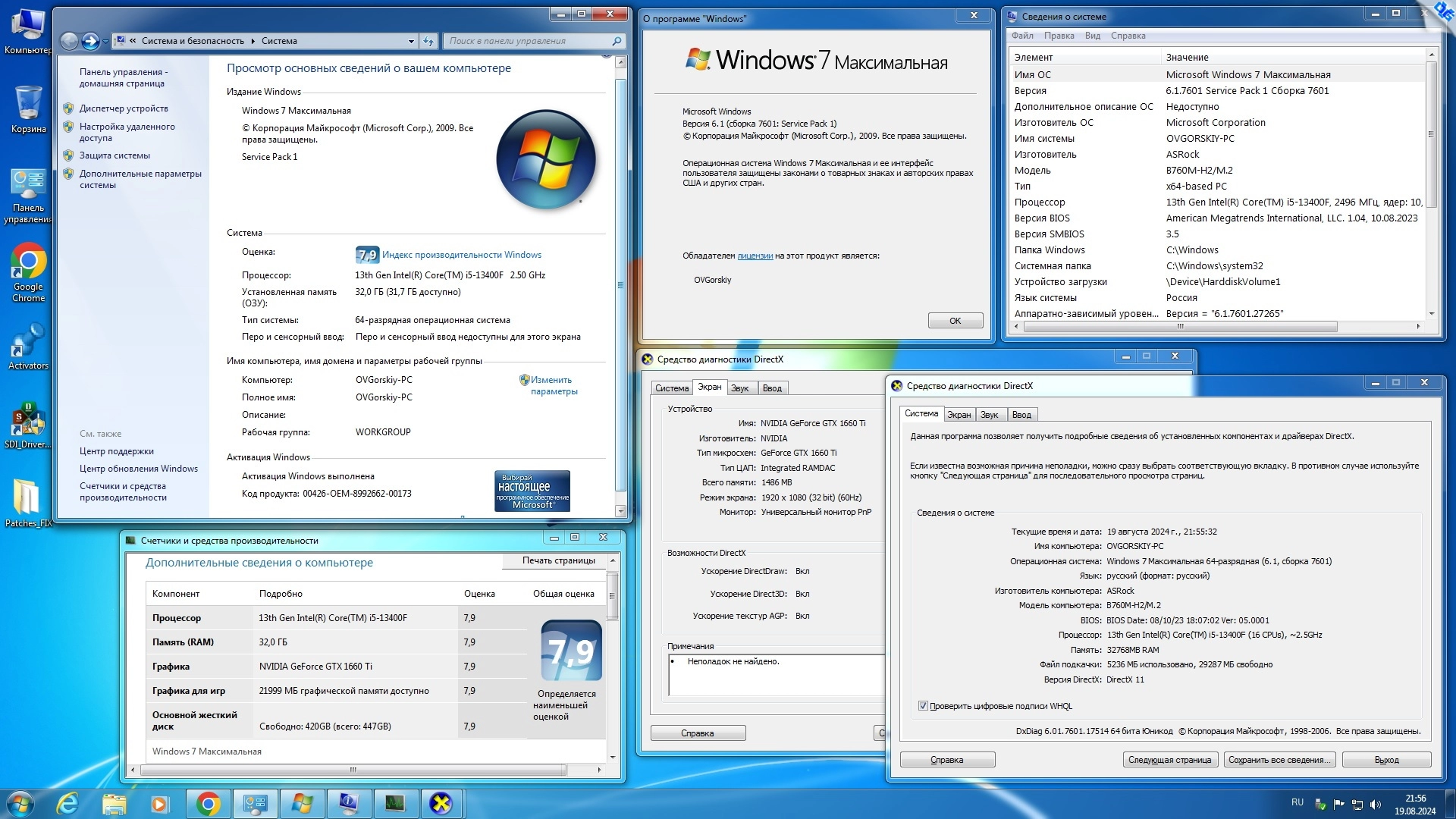
Task: Expand the address bar history dropdown arrow
Action: (411, 42)
